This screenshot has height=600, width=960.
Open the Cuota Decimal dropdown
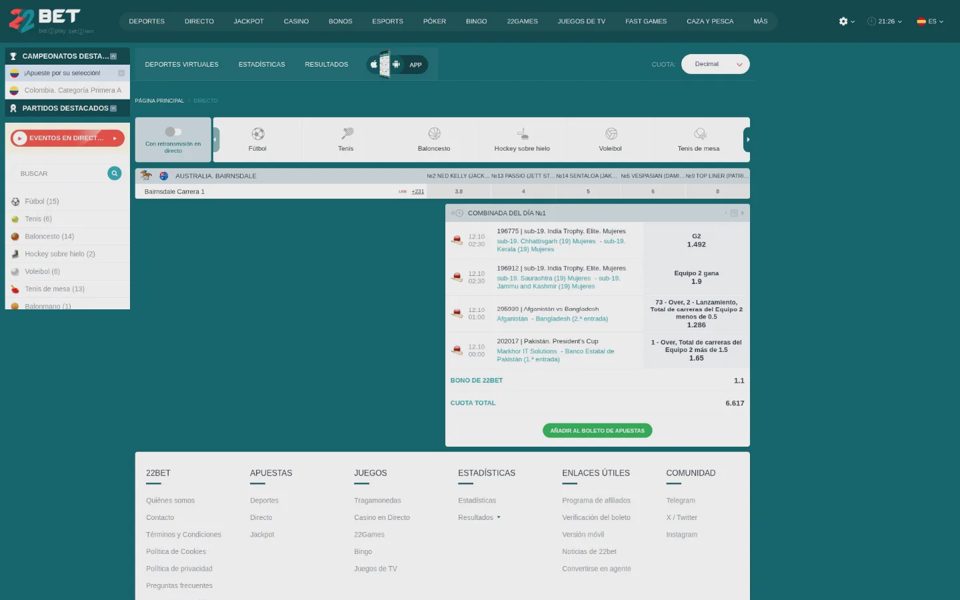click(x=715, y=64)
